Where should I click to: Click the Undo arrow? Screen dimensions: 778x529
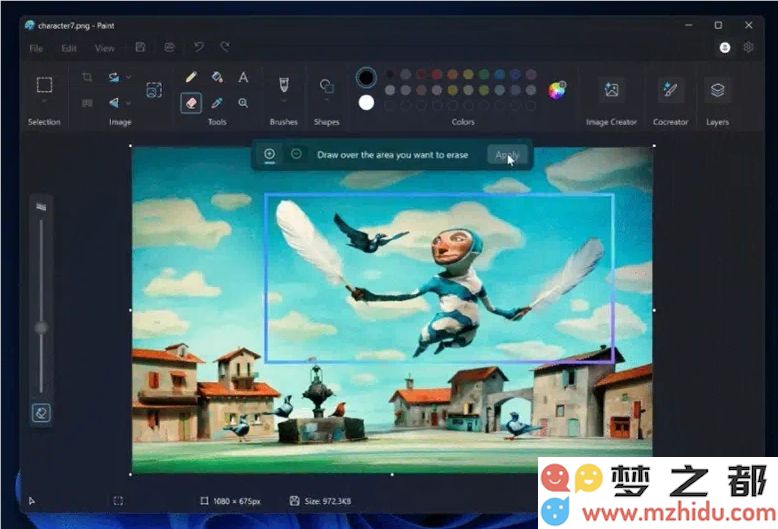198,47
